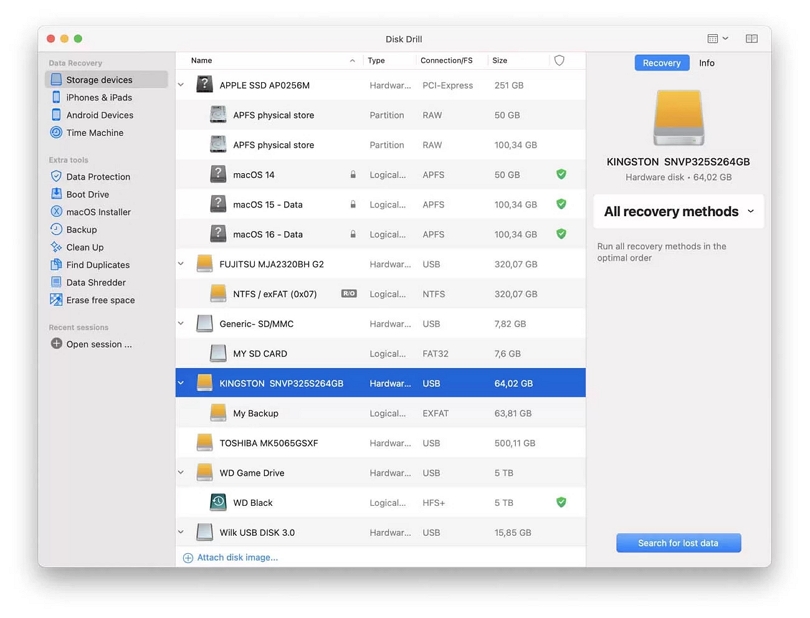Open Time Machine recovery
Image resolution: width=810 pixels, height=618 pixels.
pos(95,133)
